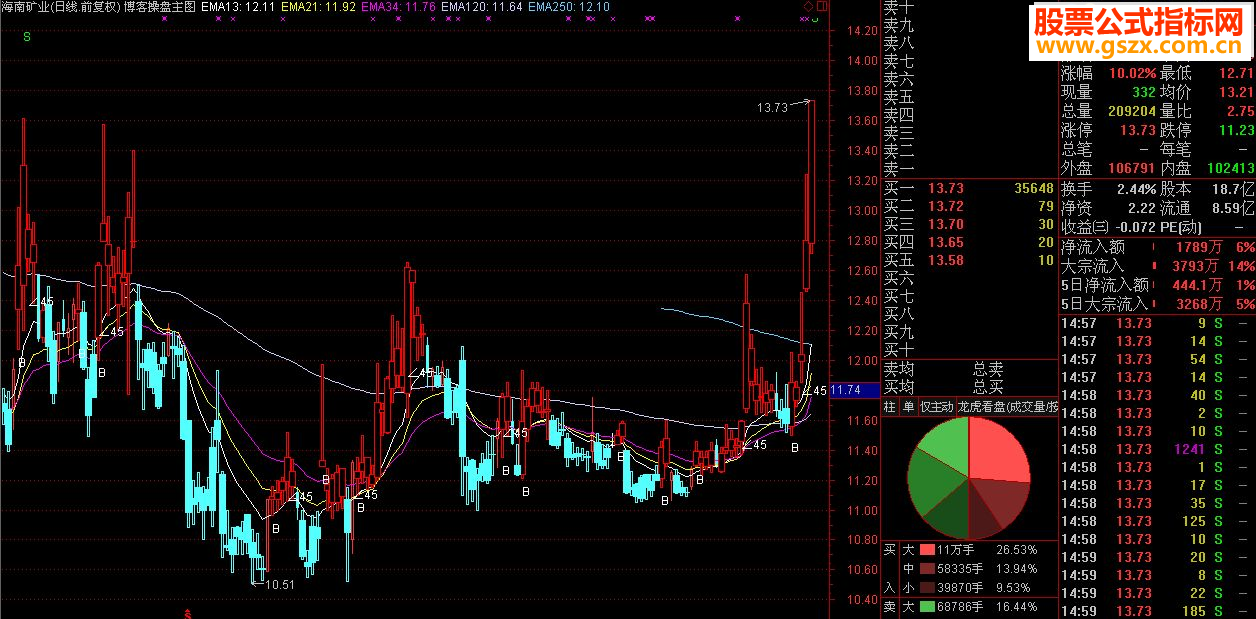Click the diamond icon above the chart
1256x619 pixels.
(809, 7)
